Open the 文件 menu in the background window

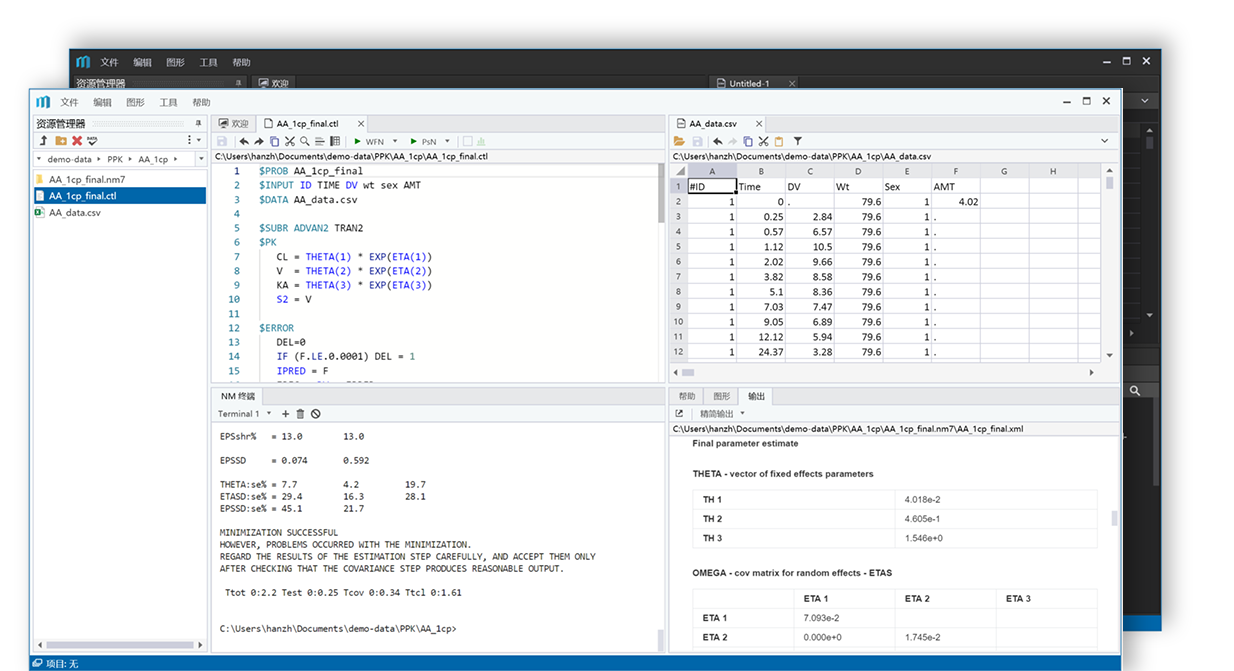pyautogui.click(x=109, y=62)
